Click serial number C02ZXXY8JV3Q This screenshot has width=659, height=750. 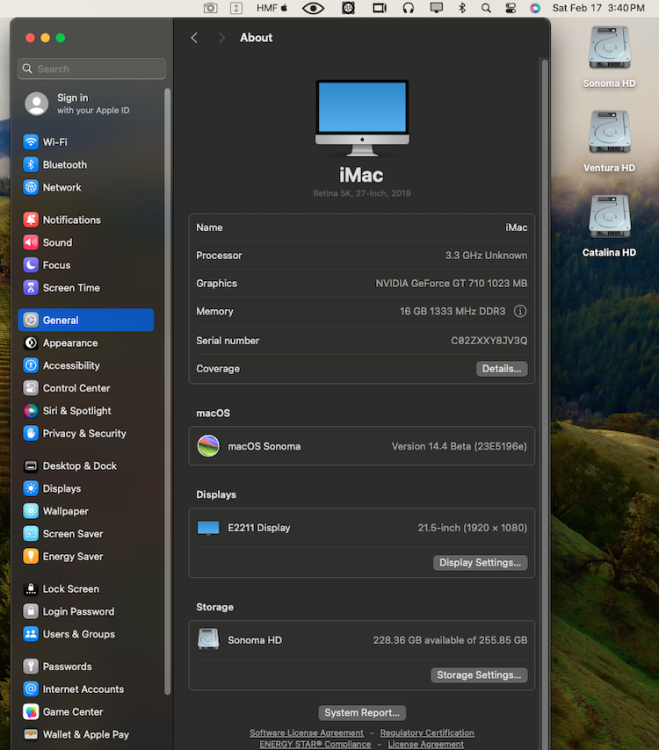coord(489,341)
